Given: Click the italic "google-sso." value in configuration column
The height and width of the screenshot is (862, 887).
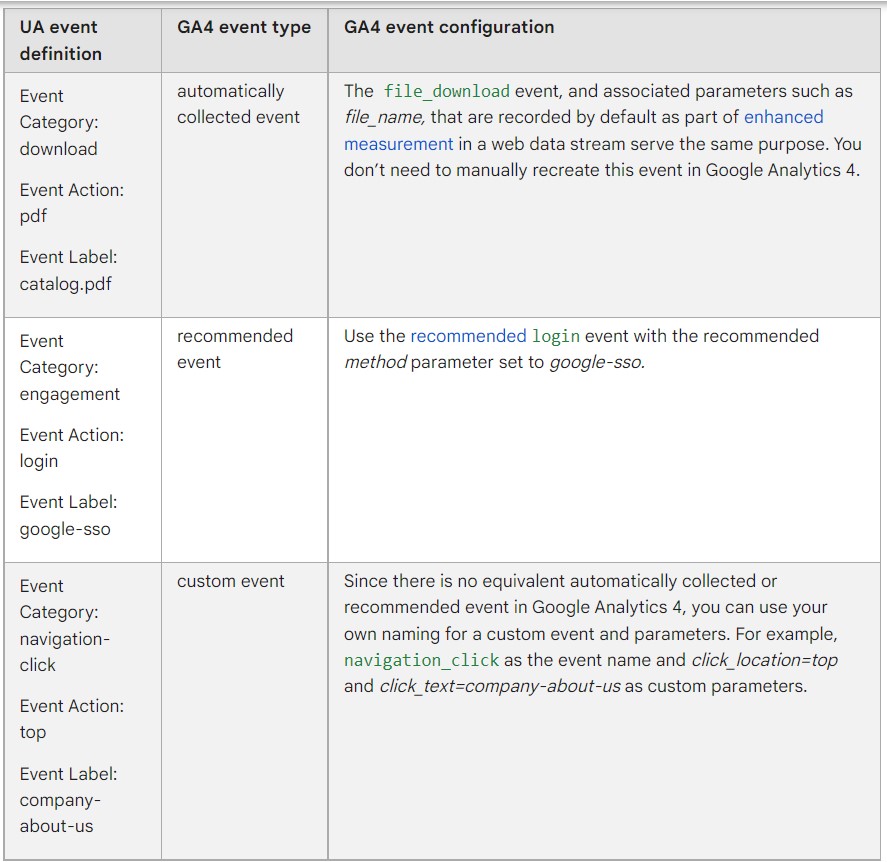Looking at the screenshot, I should [597, 362].
